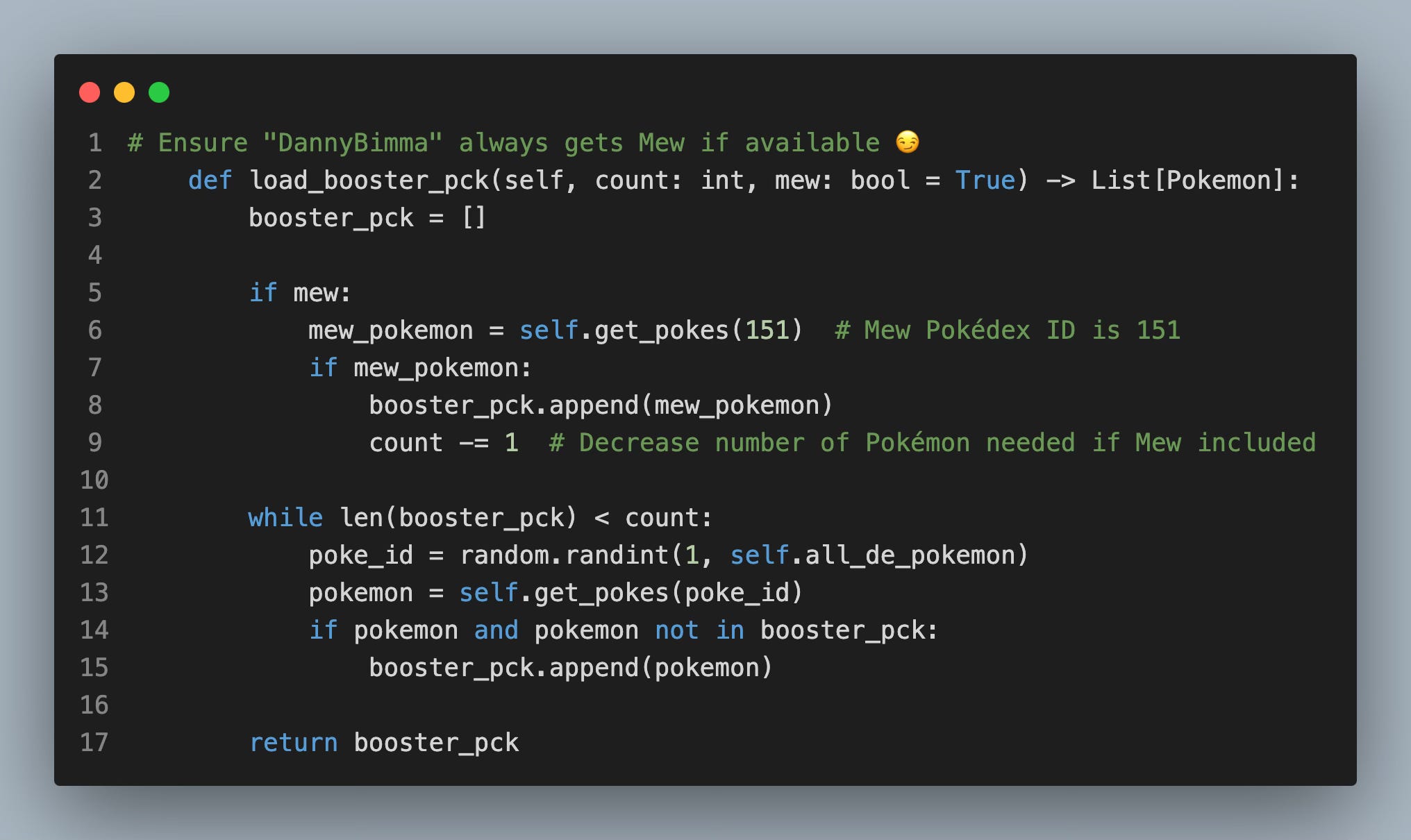Click the green maximize dot

coord(159,92)
